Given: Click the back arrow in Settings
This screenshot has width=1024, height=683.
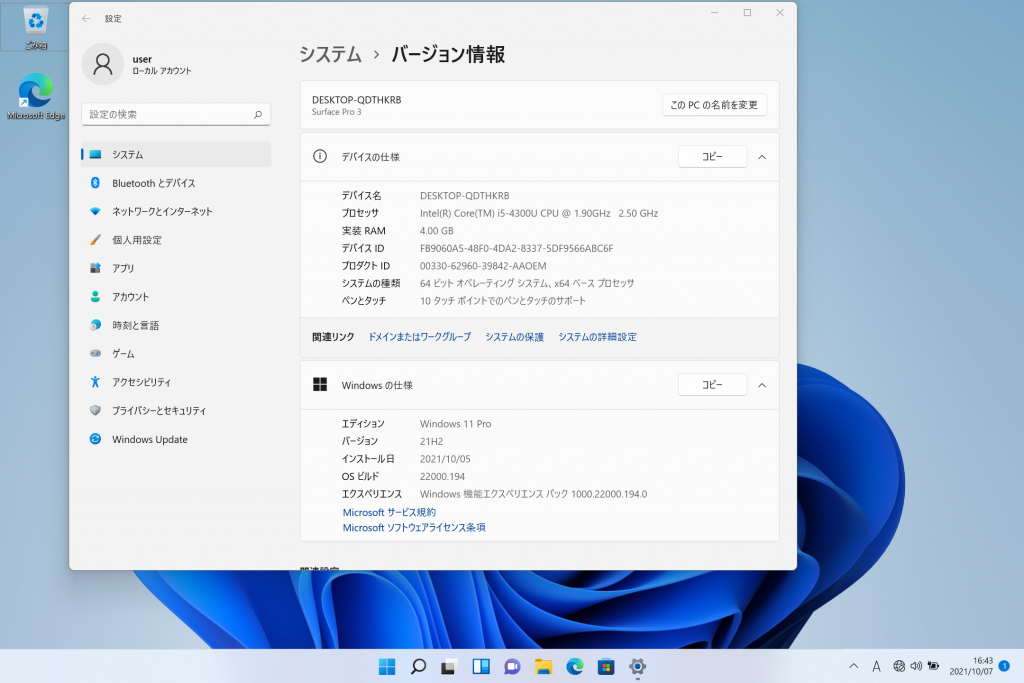Looking at the screenshot, I should (86, 18).
